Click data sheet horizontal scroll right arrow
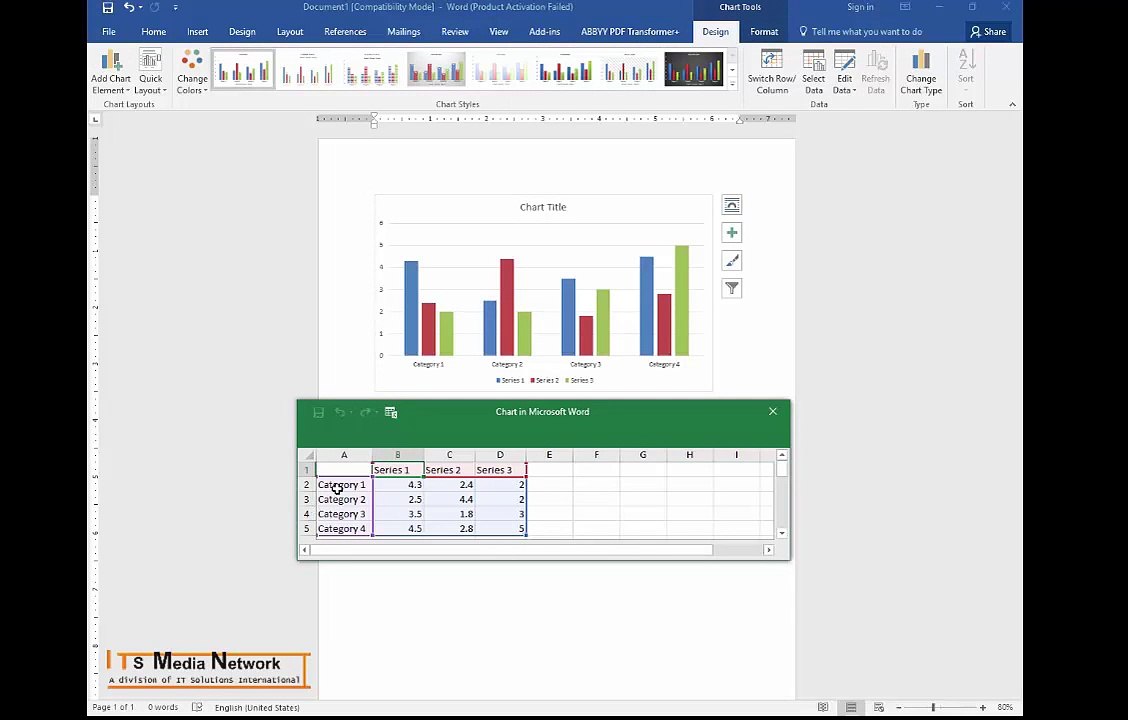 768,550
